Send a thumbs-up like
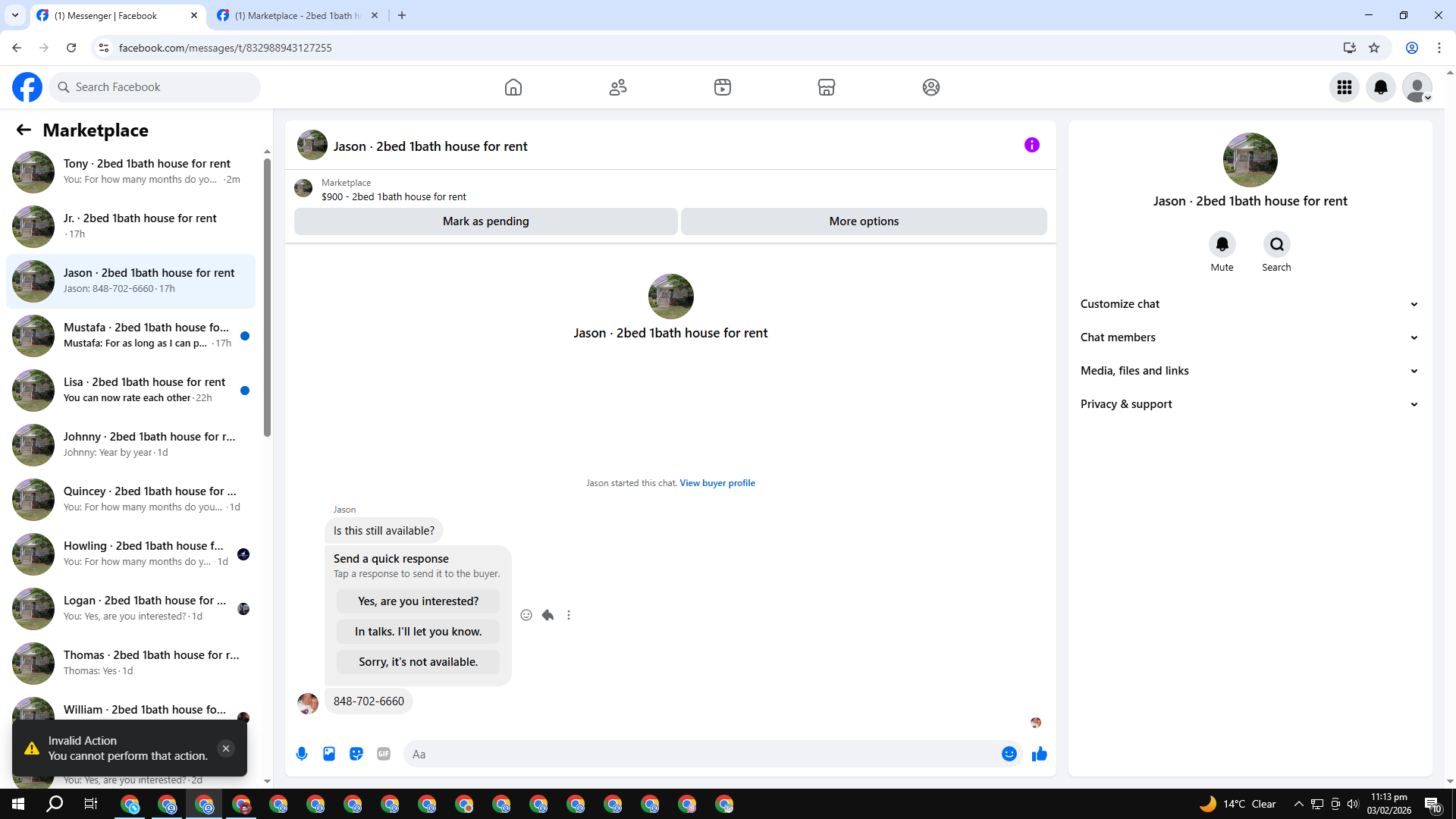 tap(1039, 754)
